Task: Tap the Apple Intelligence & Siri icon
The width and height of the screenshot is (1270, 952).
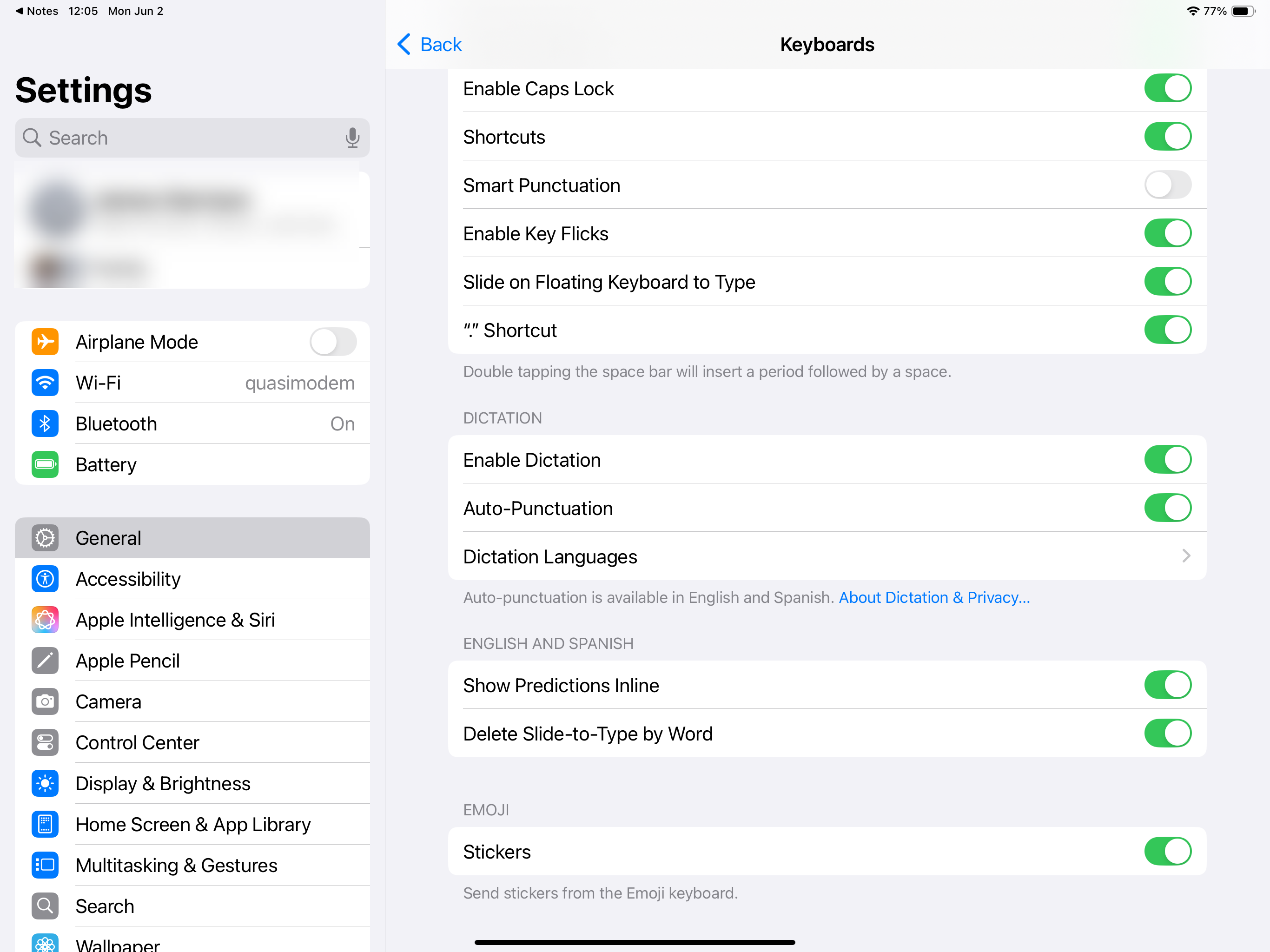Action: (45, 620)
